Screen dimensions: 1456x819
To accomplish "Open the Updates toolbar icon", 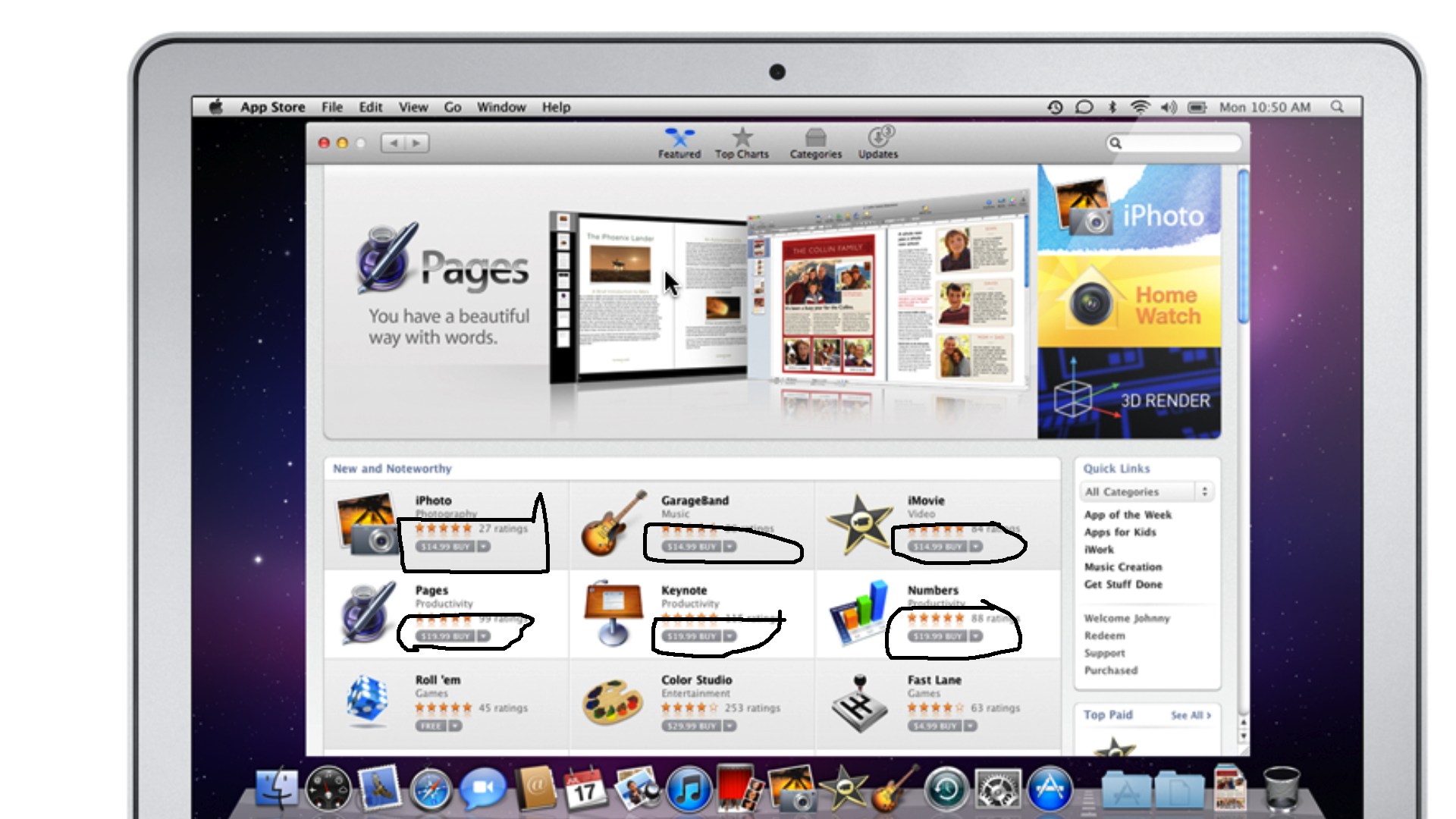I will point(878,139).
